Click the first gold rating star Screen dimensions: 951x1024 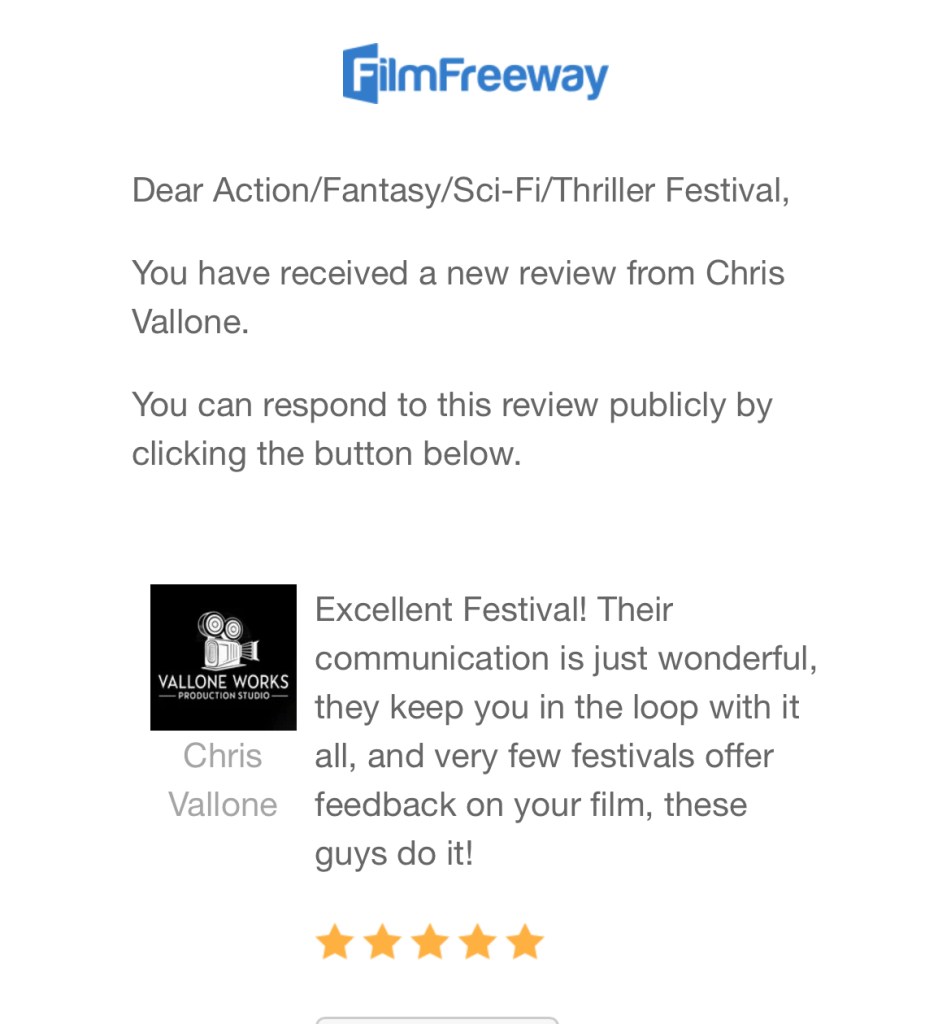pos(335,942)
